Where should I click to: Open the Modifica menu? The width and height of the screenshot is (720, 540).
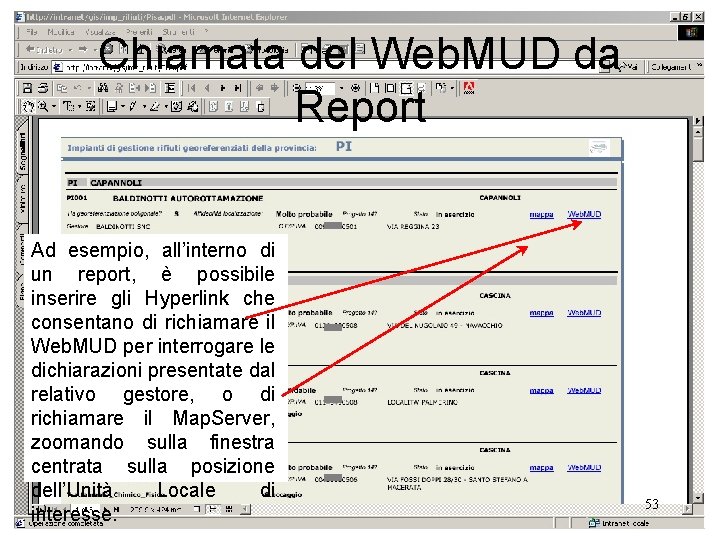(x=61, y=32)
